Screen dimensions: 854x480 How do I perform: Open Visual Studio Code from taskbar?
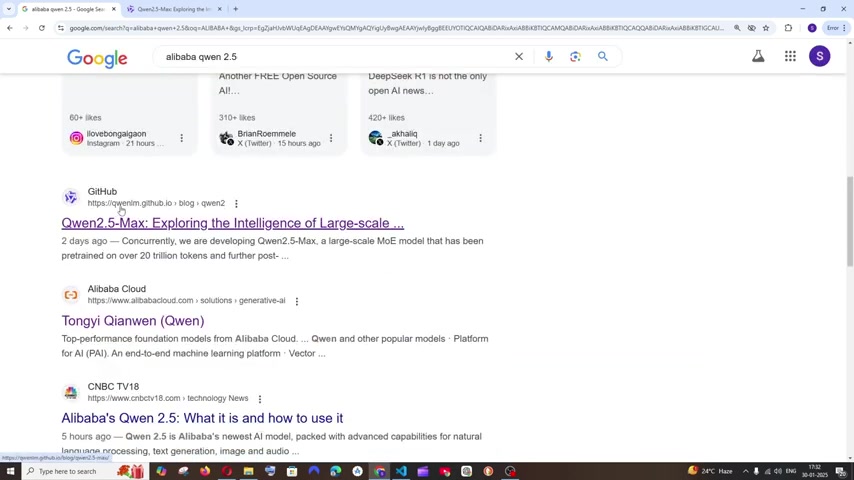pyautogui.click(x=401, y=471)
